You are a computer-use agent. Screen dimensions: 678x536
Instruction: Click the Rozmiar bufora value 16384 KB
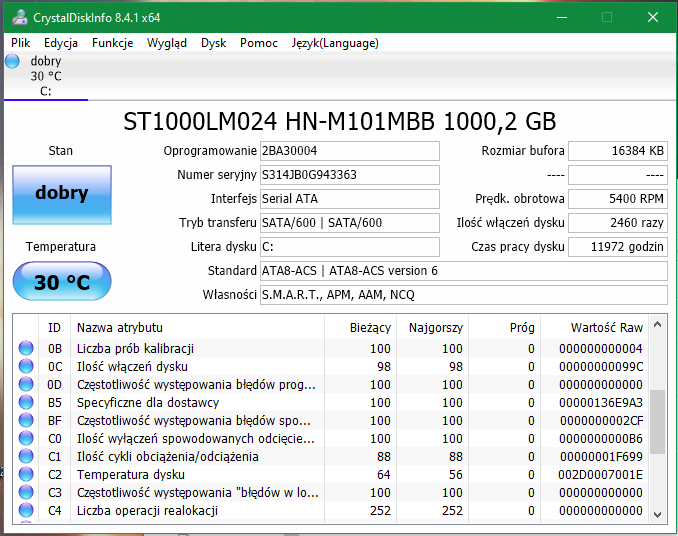tap(618, 151)
